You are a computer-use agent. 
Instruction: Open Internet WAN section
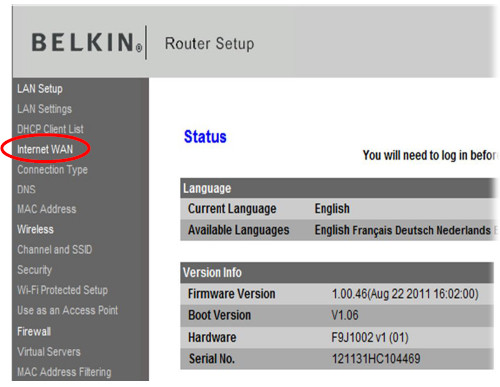[x=45, y=149]
